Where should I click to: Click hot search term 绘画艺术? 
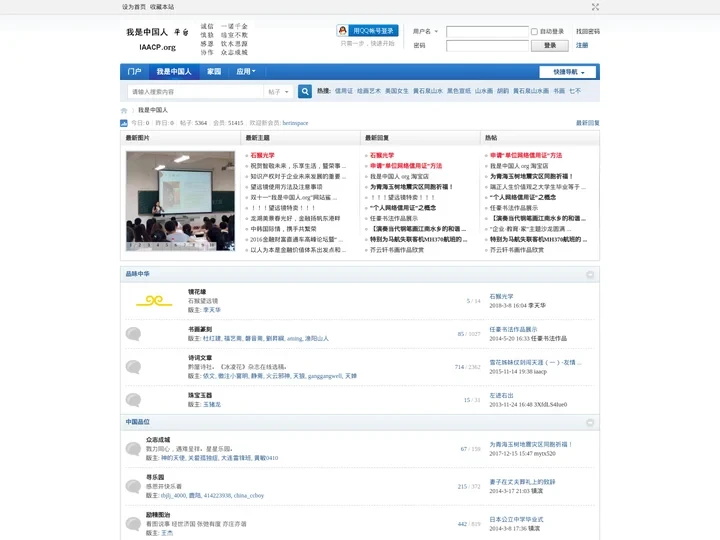click(369, 91)
